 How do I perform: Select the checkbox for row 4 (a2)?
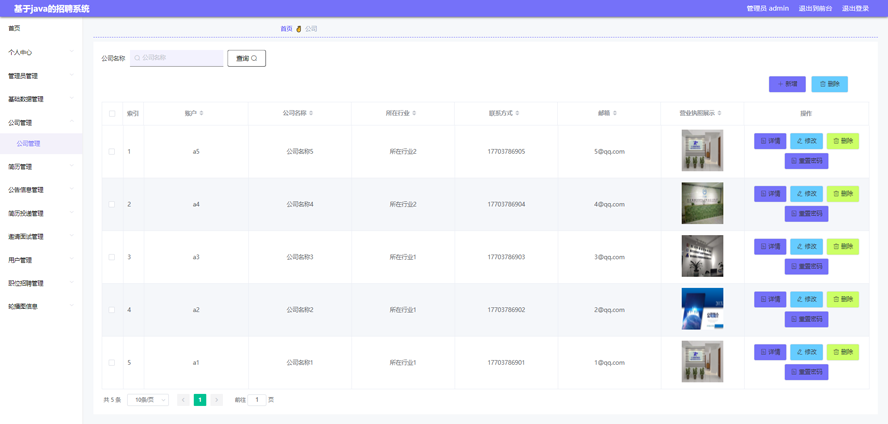click(112, 310)
